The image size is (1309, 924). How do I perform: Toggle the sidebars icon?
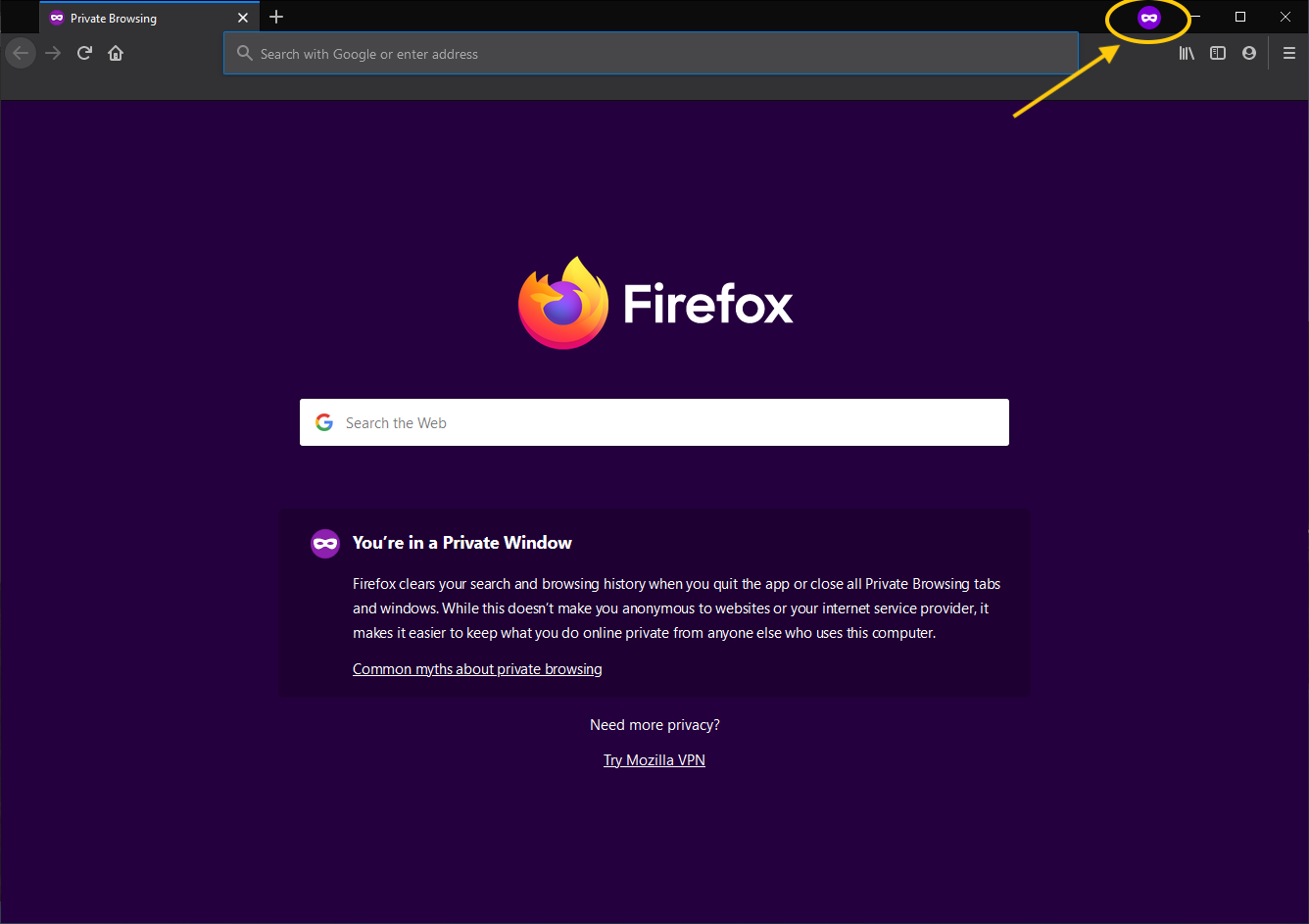click(x=1218, y=54)
